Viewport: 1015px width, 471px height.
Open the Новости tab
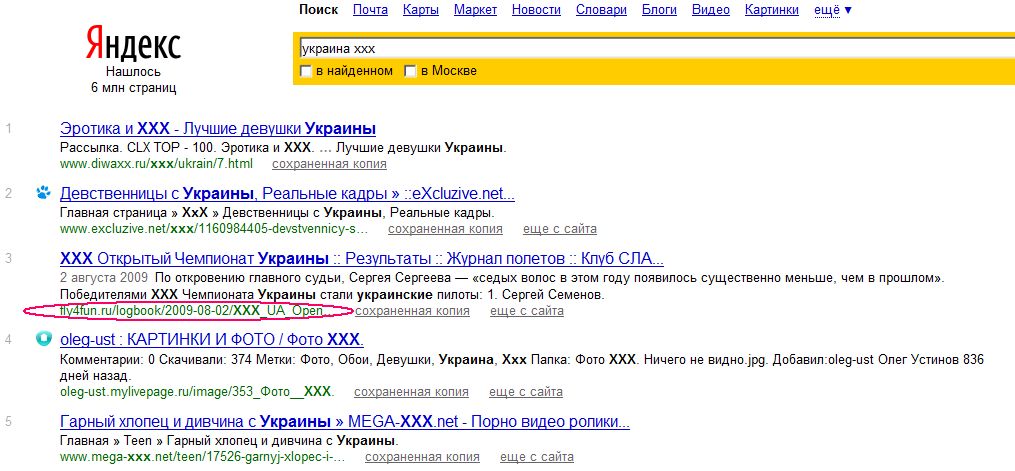(x=536, y=10)
